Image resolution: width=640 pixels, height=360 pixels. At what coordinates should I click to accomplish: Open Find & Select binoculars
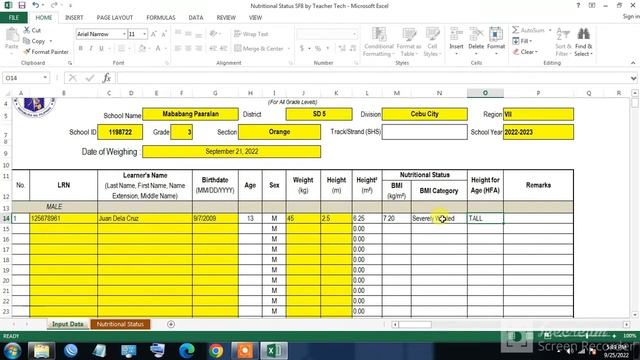point(583,42)
